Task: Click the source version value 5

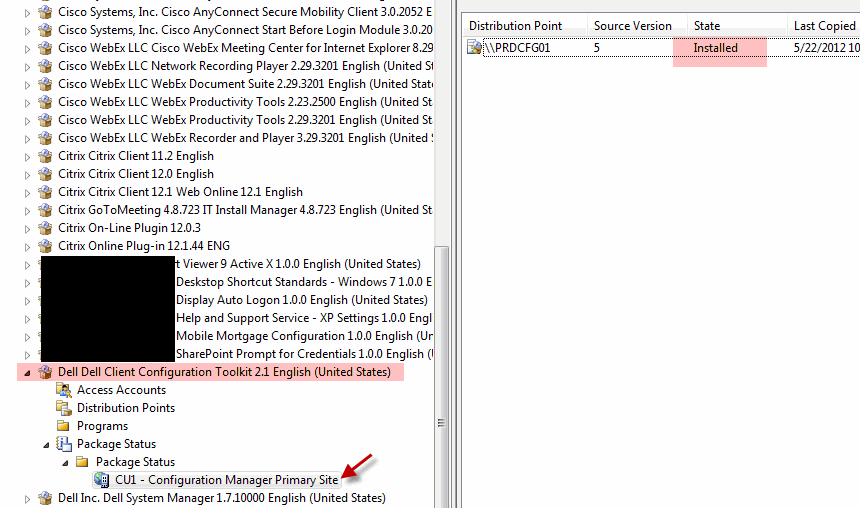Action: 597,48
